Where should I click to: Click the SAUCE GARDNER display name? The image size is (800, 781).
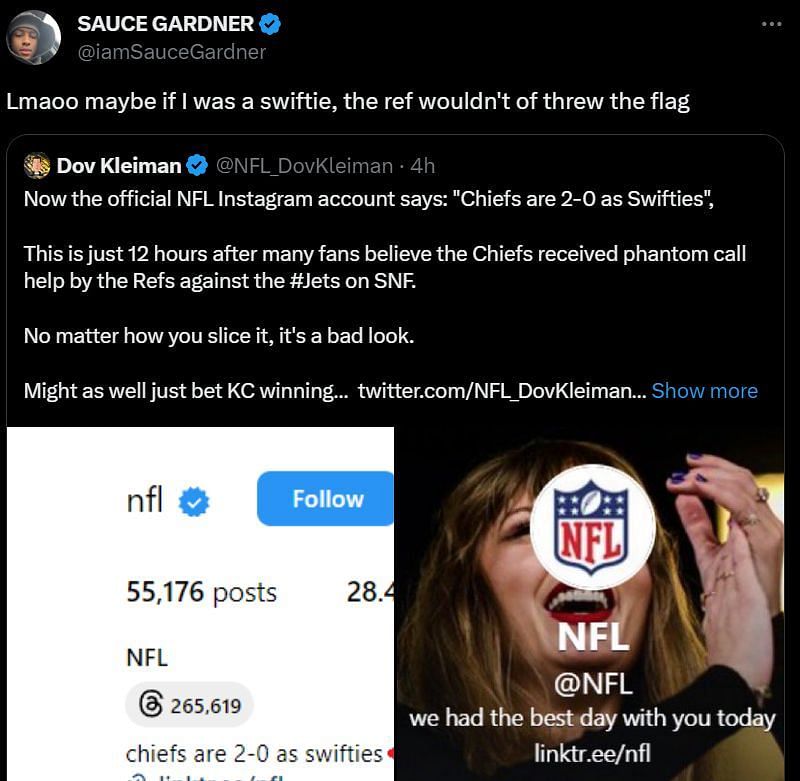click(x=165, y=24)
